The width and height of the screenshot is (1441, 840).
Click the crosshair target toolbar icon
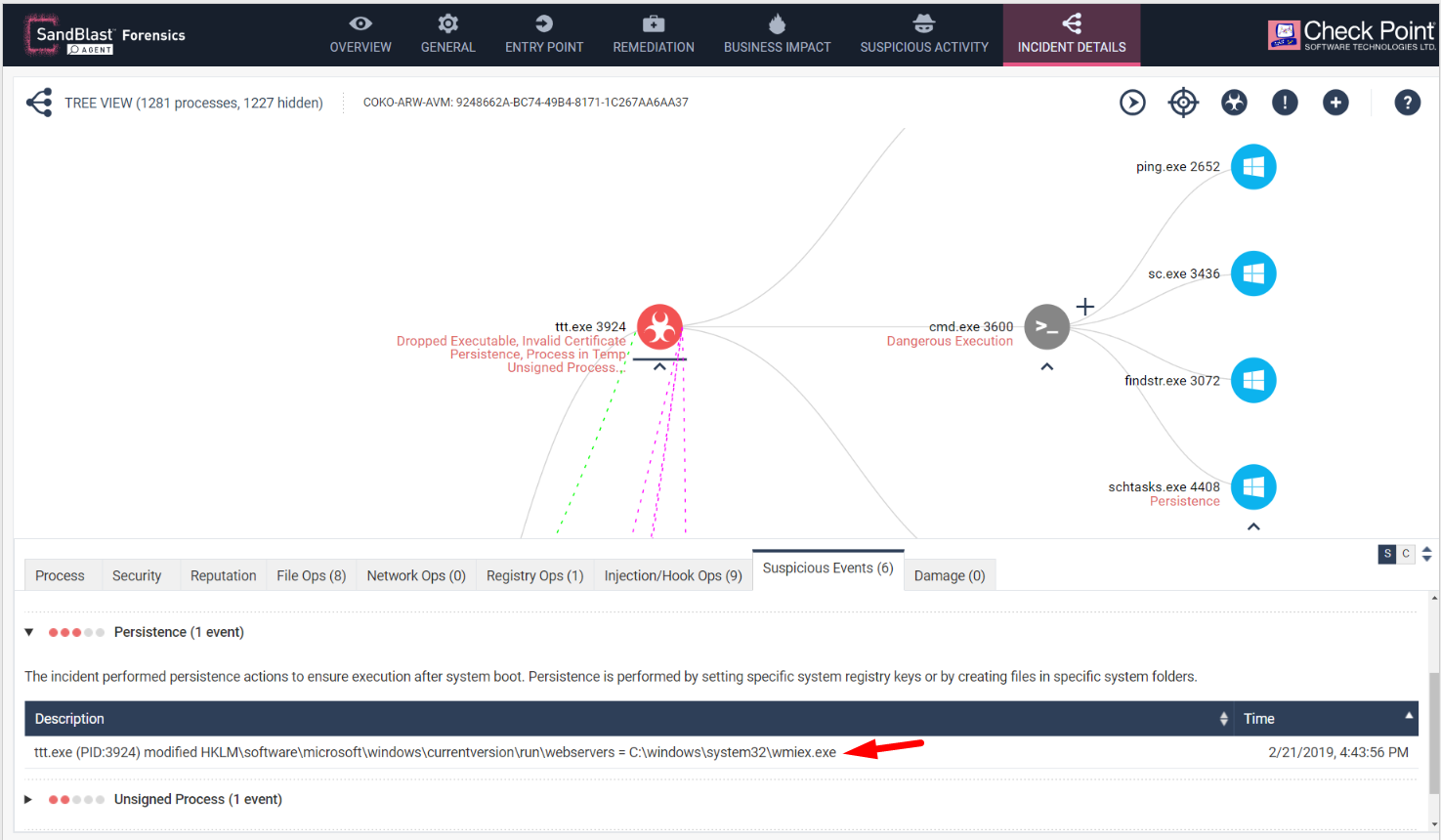(x=1183, y=102)
